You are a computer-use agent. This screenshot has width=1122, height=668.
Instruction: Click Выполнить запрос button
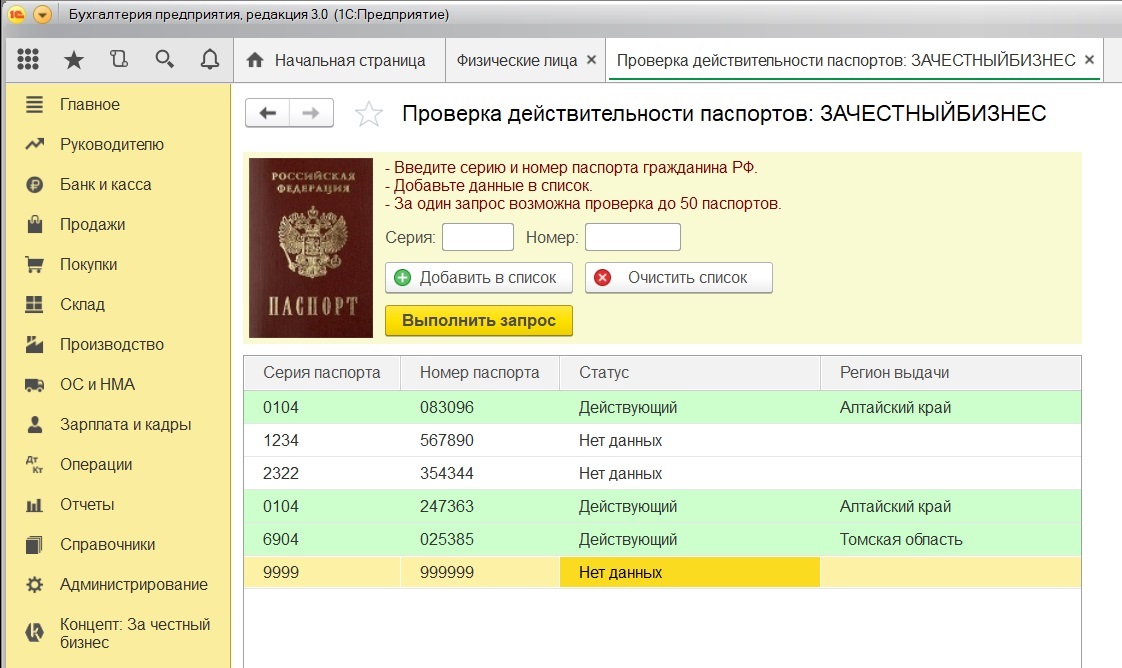pos(479,320)
